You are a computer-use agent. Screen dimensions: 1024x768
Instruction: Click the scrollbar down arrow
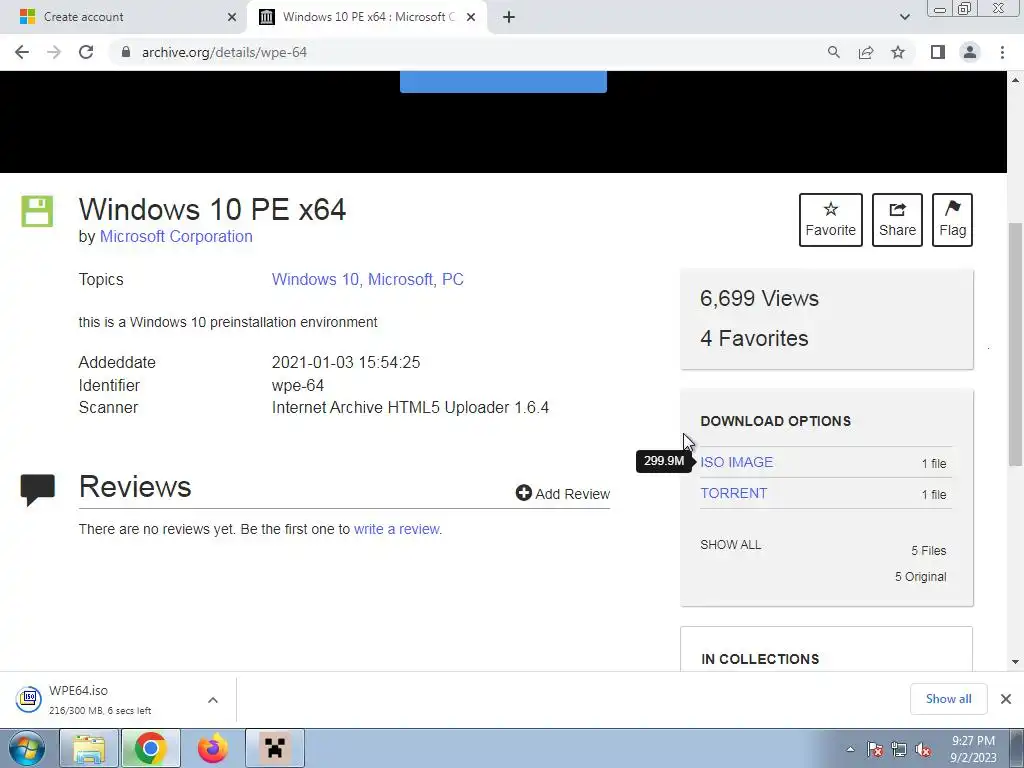1016,662
